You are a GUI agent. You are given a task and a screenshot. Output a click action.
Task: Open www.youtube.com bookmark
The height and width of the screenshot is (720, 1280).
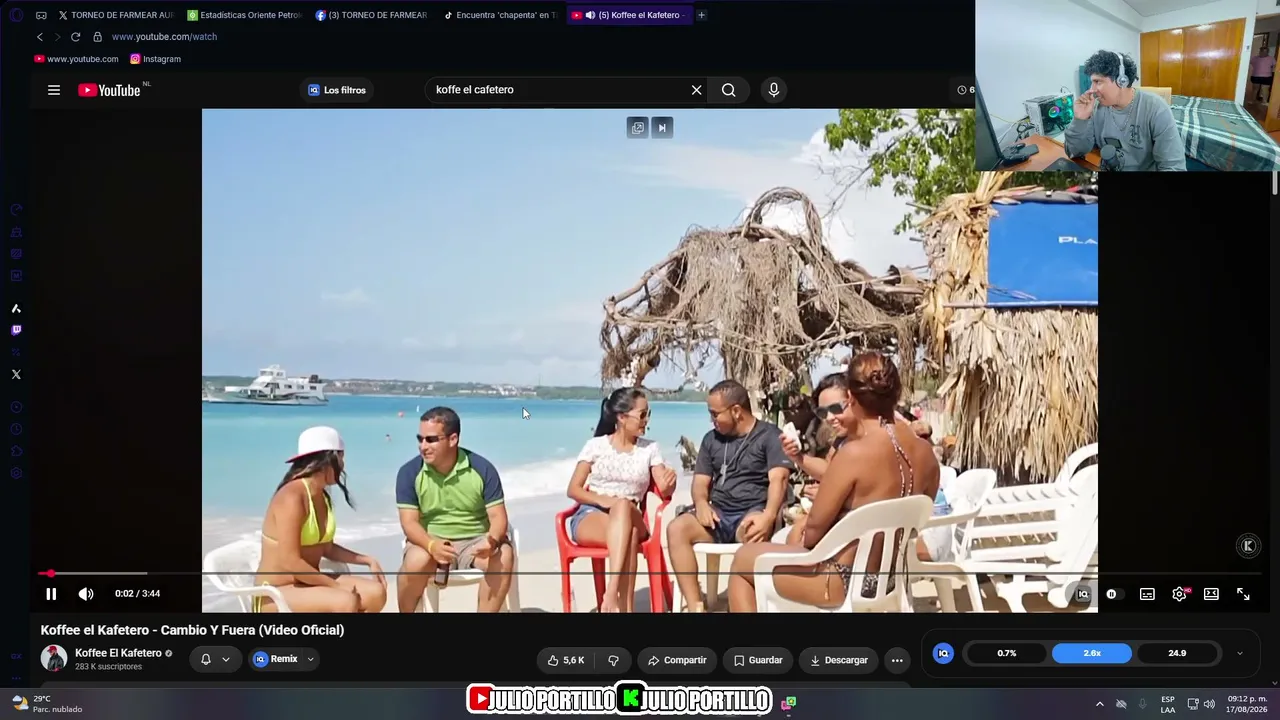point(76,59)
